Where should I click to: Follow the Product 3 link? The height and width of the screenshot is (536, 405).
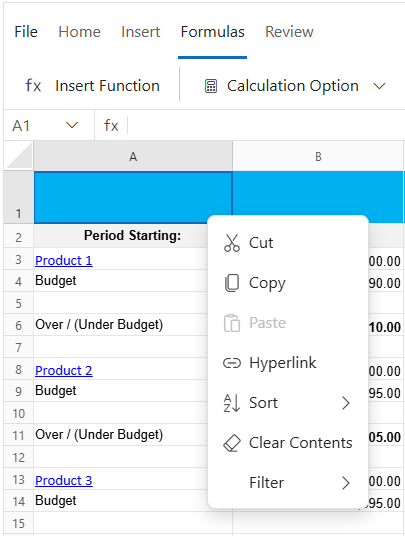tap(64, 481)
